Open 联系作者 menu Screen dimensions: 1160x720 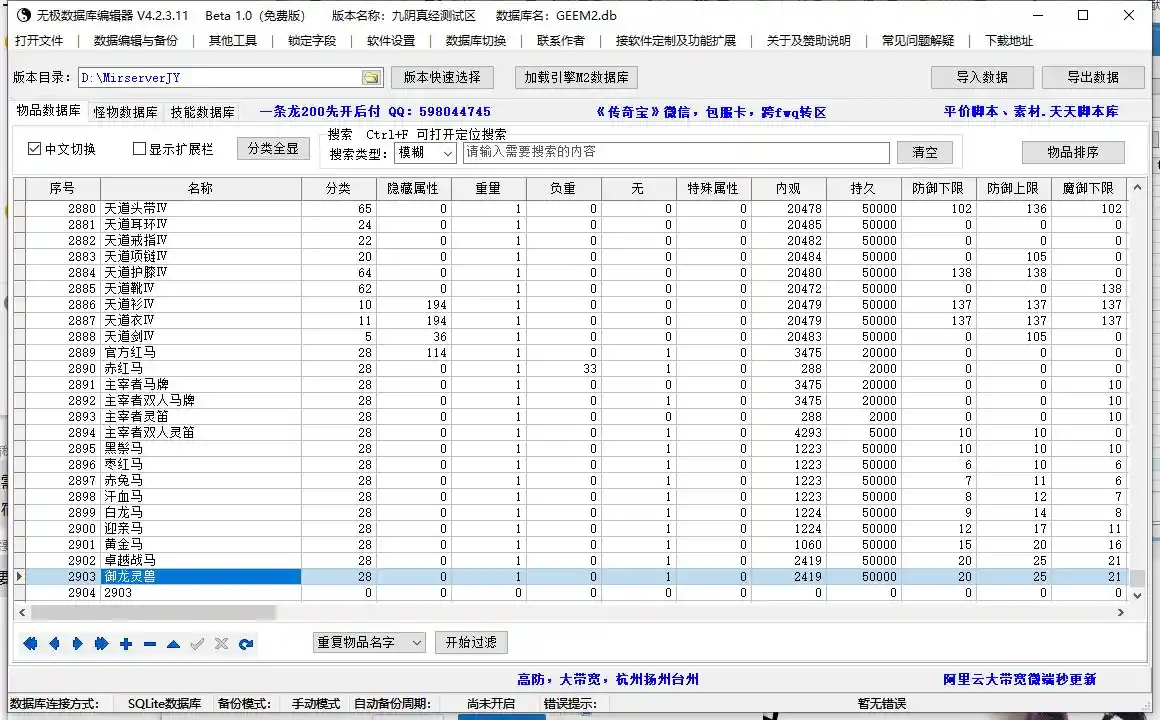pos(561,41)
